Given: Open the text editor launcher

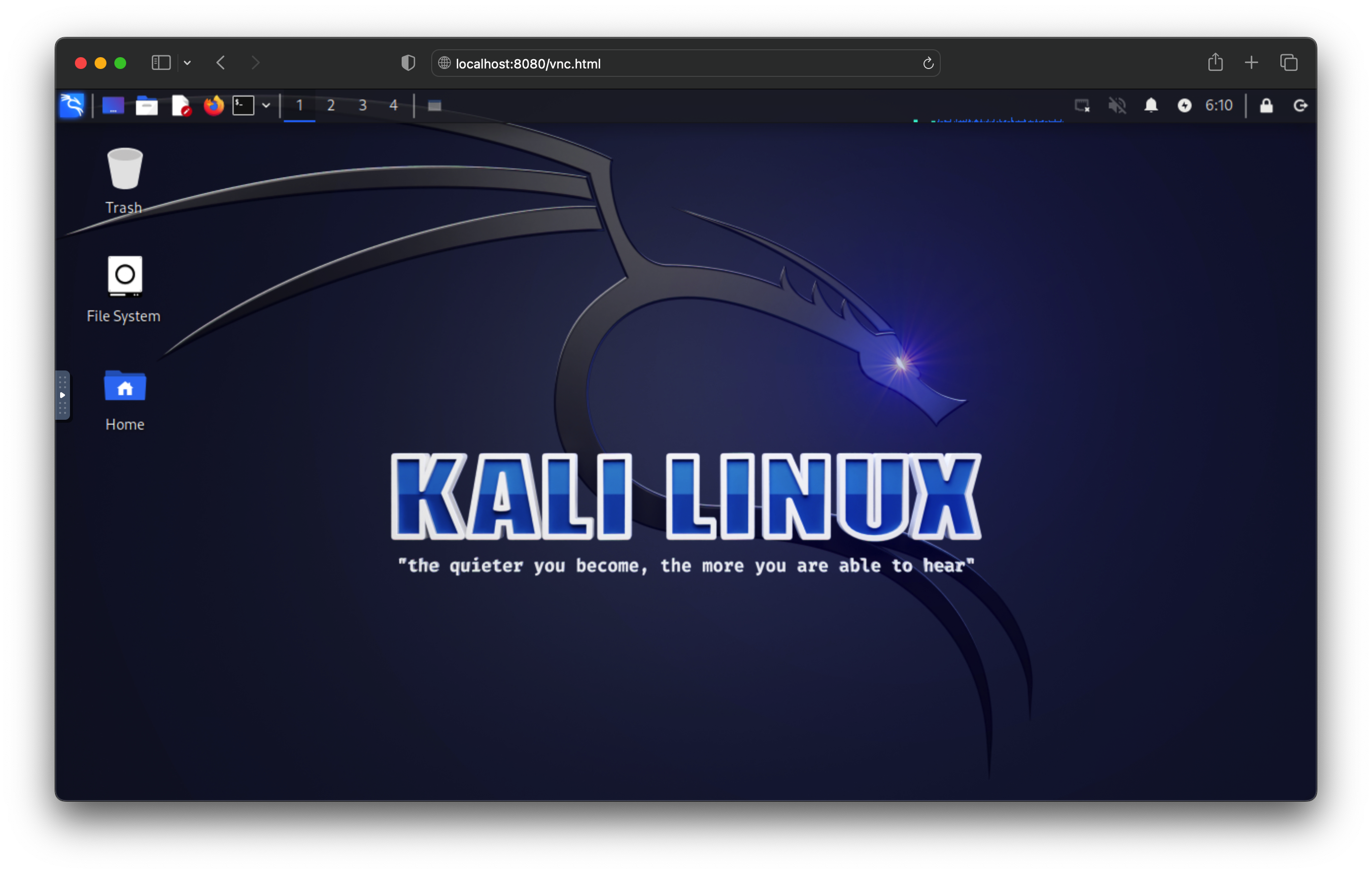Looking at the screenshot, I should click(180, 105).
